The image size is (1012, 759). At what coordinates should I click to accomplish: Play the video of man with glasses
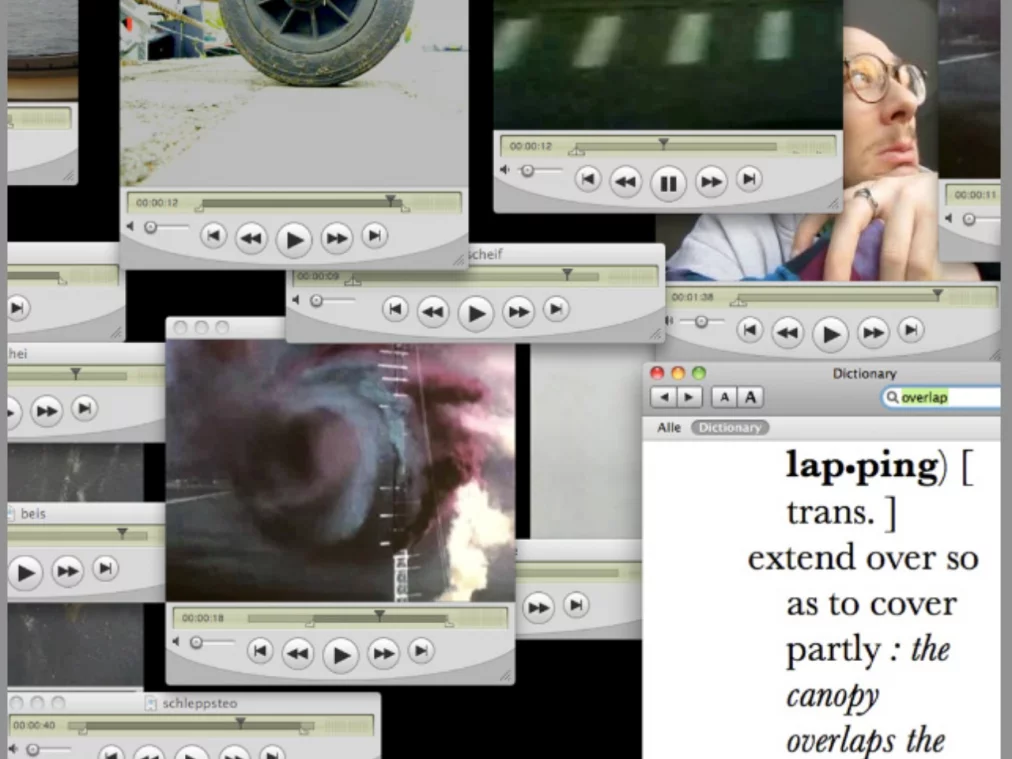pos(829,333)
